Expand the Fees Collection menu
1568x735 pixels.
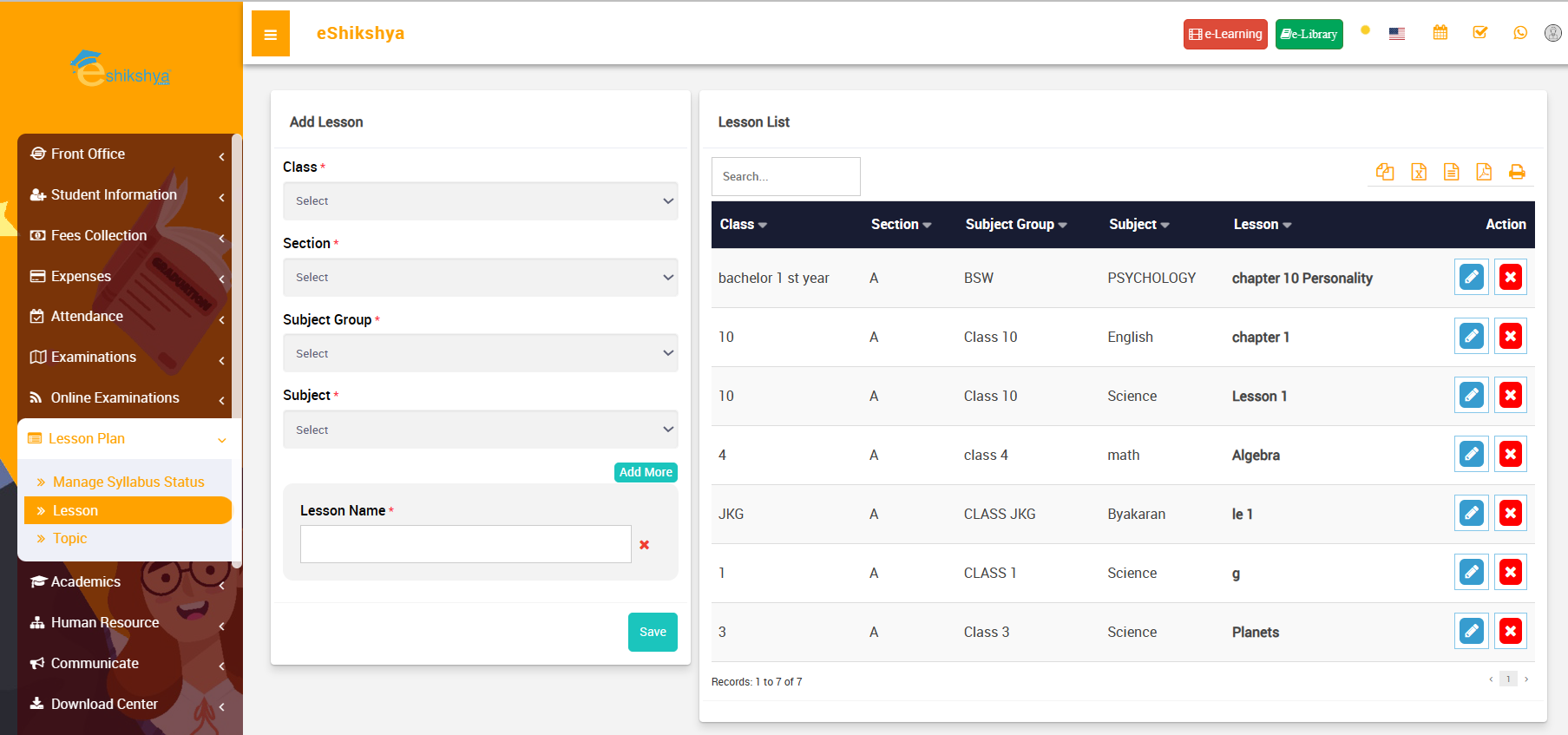point(99,235)
